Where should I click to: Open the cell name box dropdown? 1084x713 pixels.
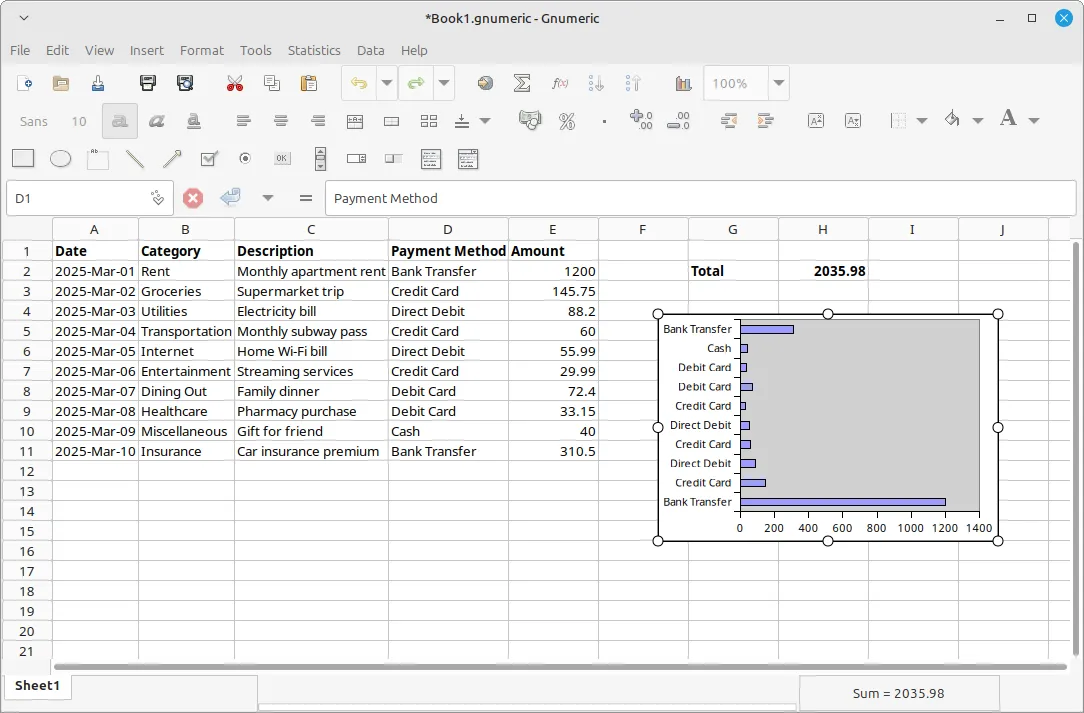point(157,198)
